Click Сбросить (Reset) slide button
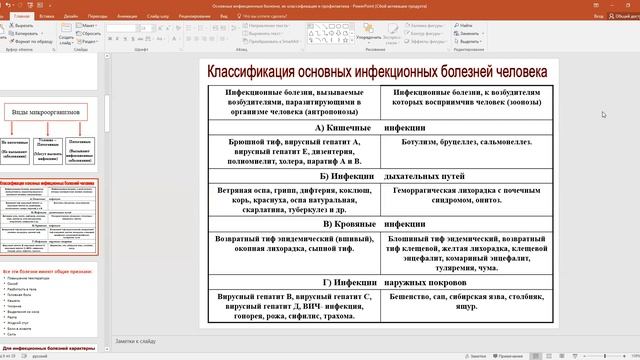The width and height of the screenshot is (640, 360). [89, 33]
